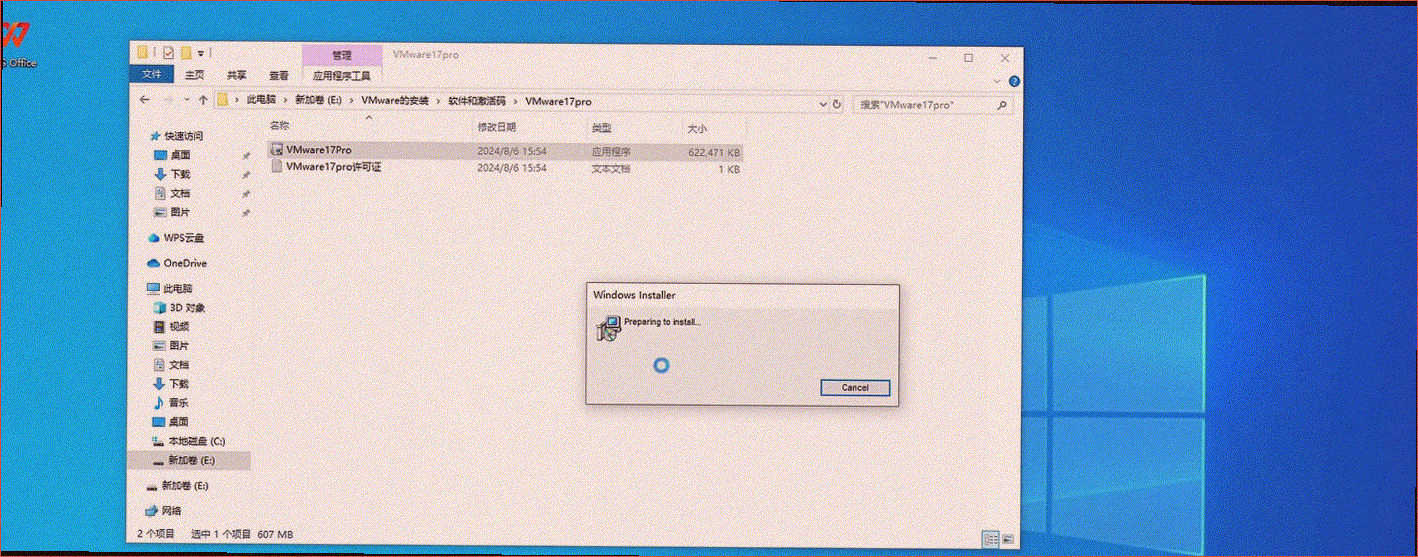Click the title bar folder icon
This screenshot has width=1418, height=557.
(x=144, y=52)
